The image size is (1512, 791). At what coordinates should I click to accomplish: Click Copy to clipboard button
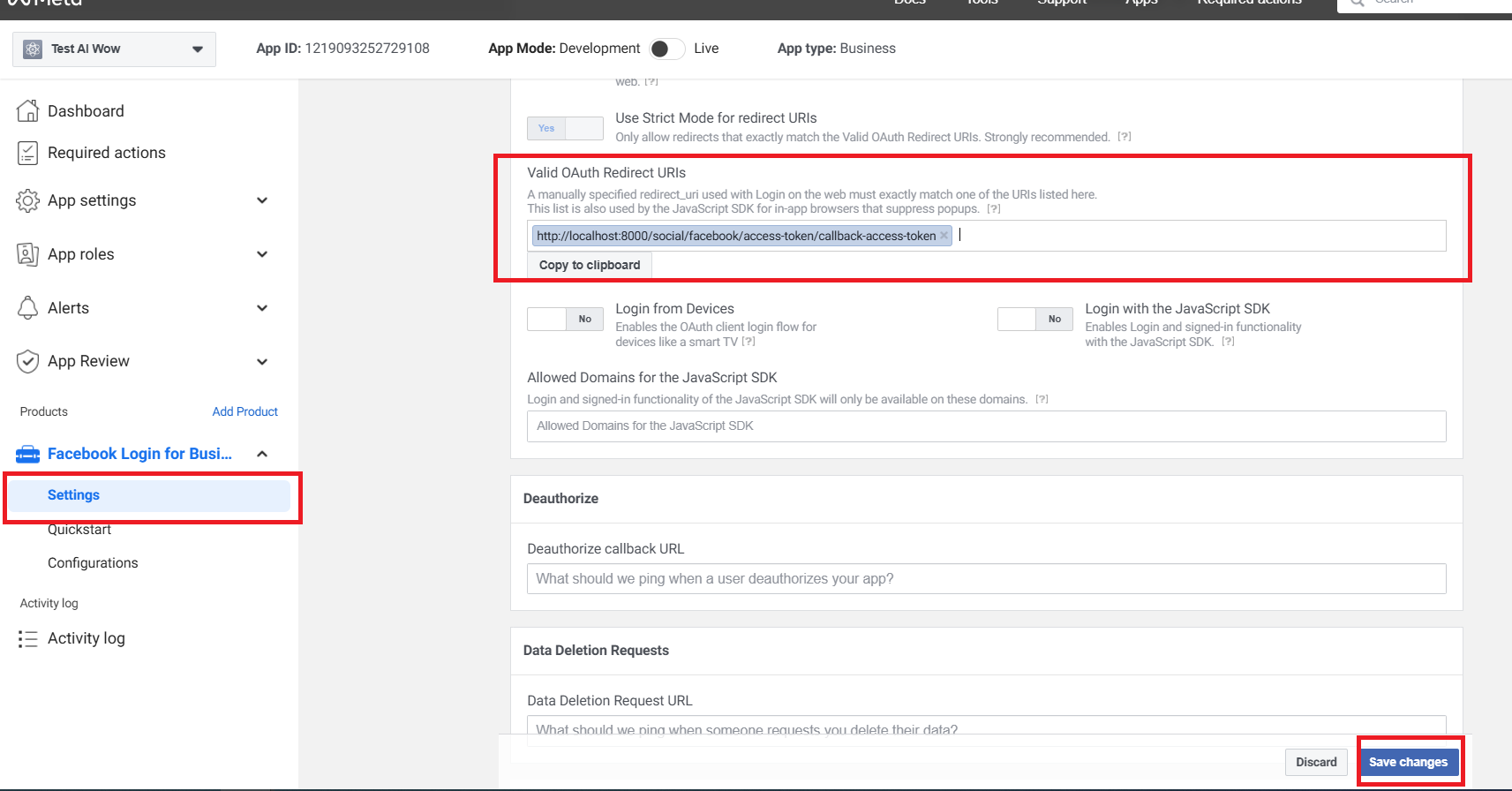click(x=590, y=265)
